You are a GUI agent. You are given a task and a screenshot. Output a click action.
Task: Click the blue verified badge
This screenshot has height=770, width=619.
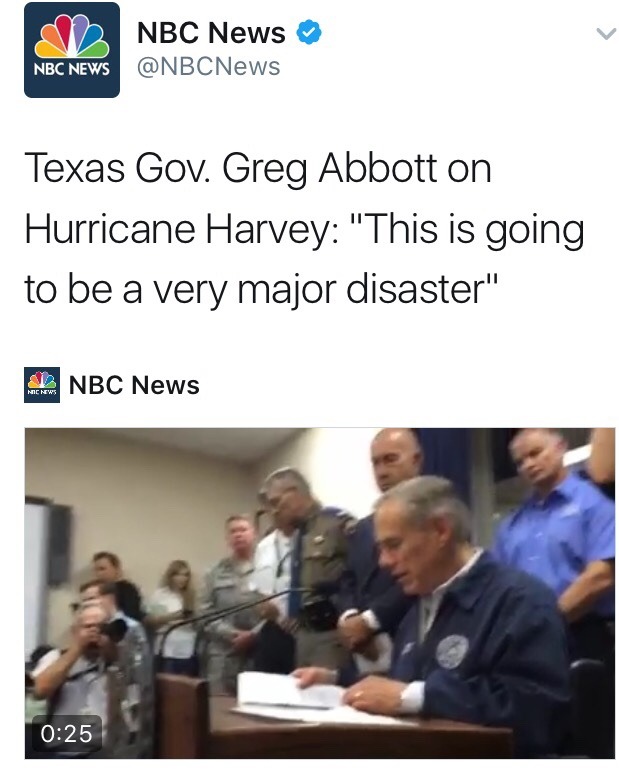coord(309,32)
